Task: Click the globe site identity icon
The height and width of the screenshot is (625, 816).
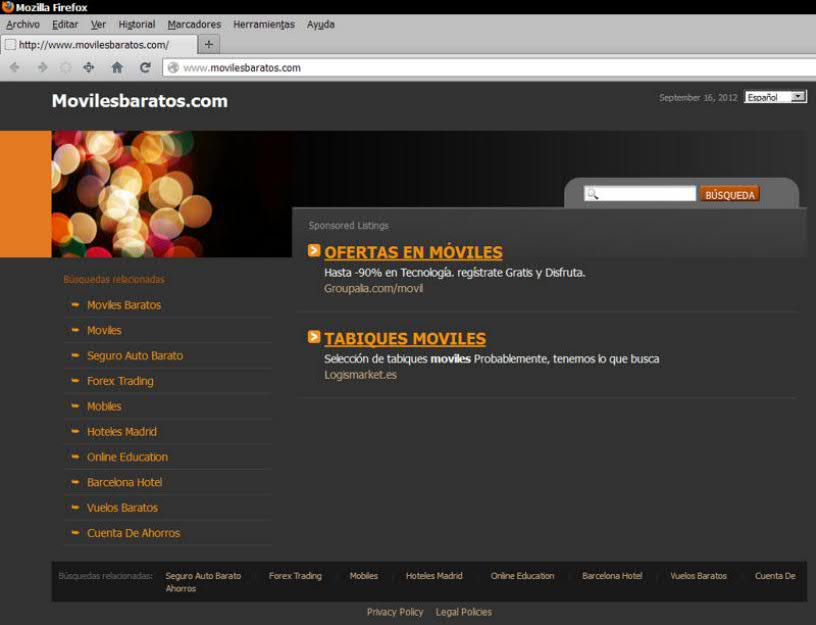Action: (x=173, y=68)
